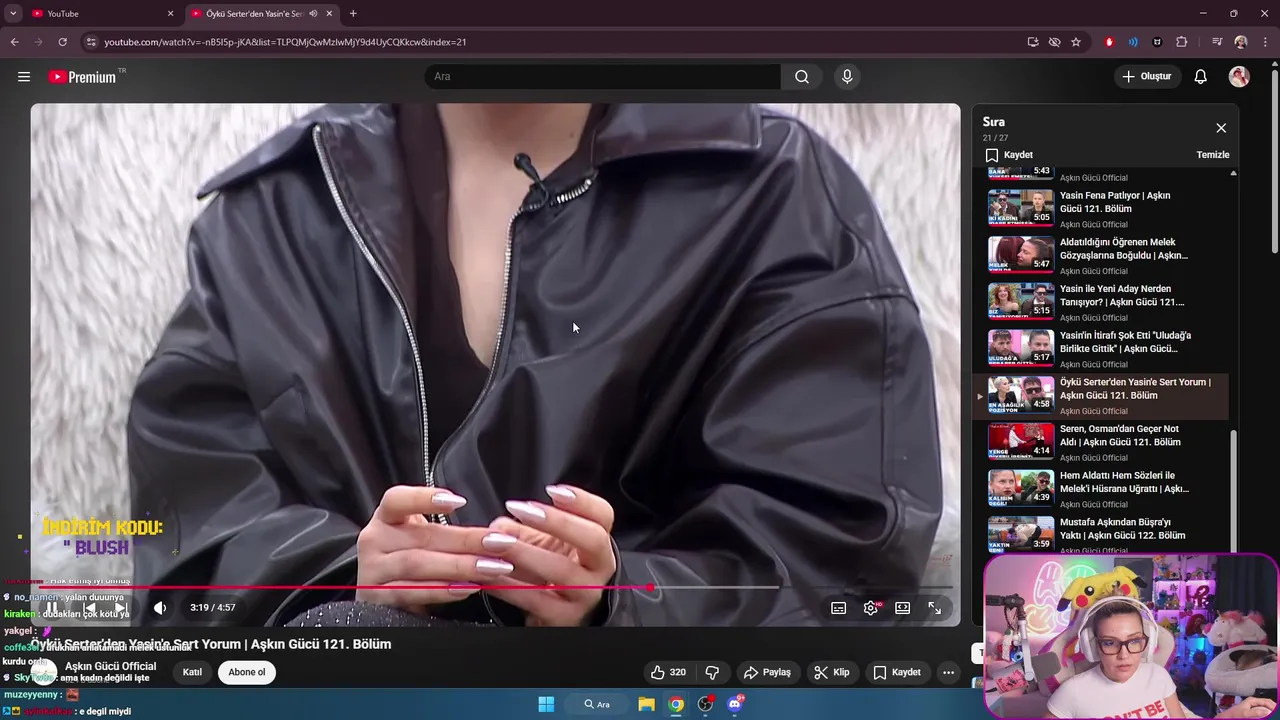Start voice search with the microphone
Screen dimensions: 1280x720
(847, 77)
